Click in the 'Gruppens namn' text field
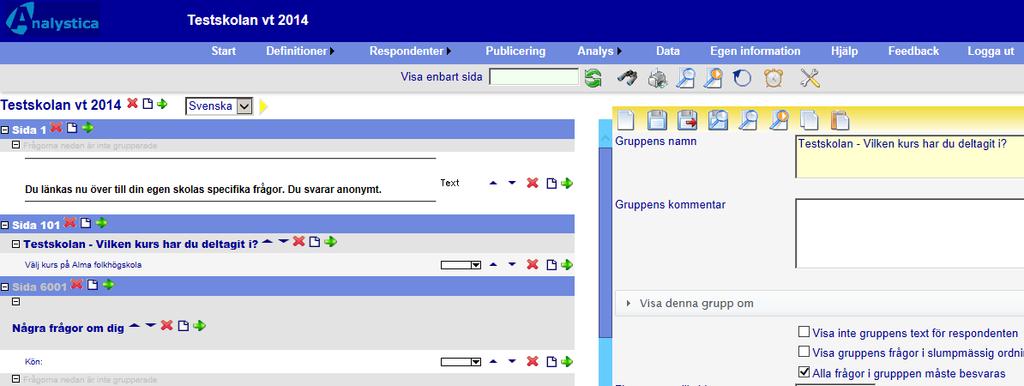Viewport: 1024px width, 386px height. pyautogui.click(x=909, y=156)
